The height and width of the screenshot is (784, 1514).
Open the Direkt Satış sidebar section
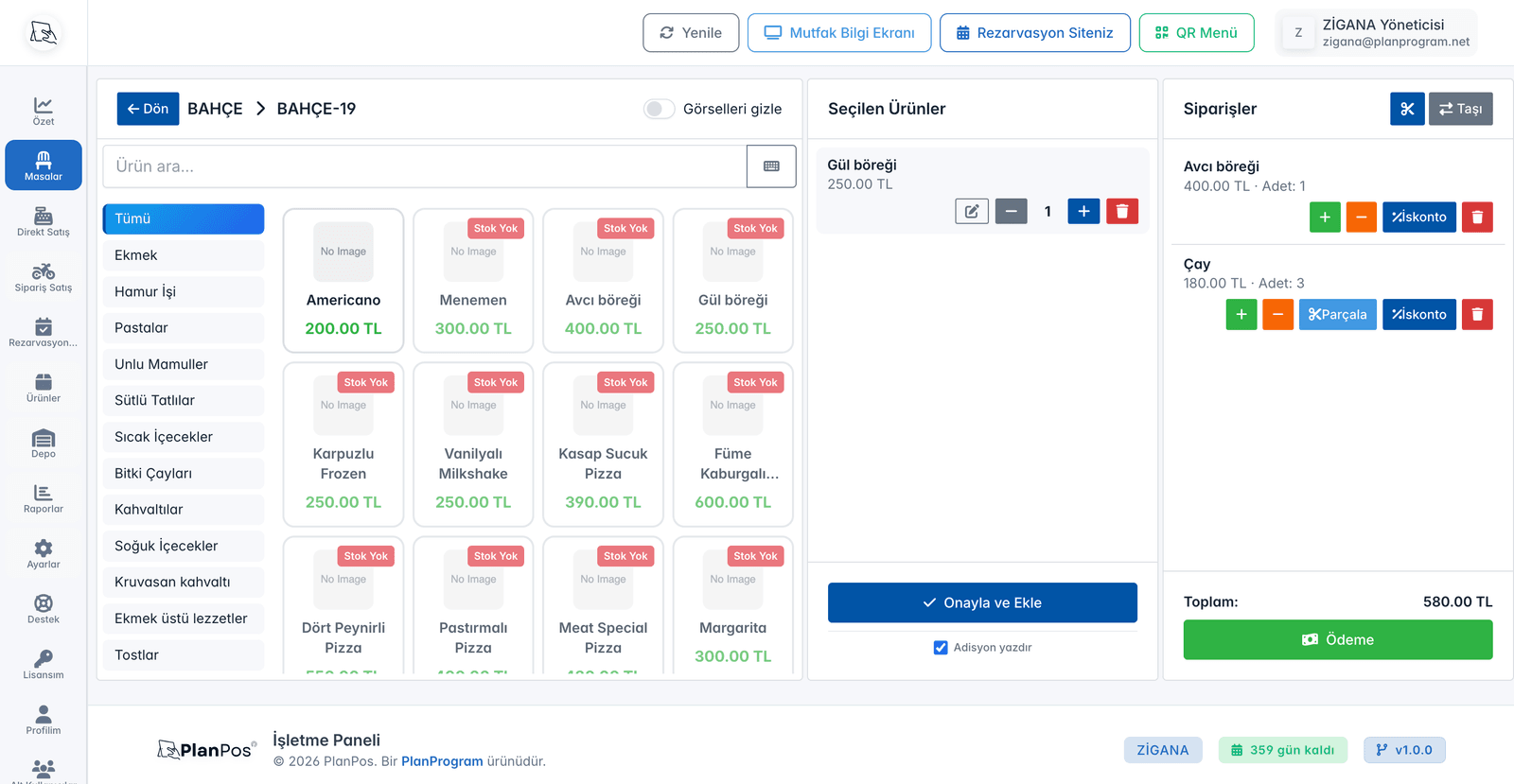[x=44, y=221]
